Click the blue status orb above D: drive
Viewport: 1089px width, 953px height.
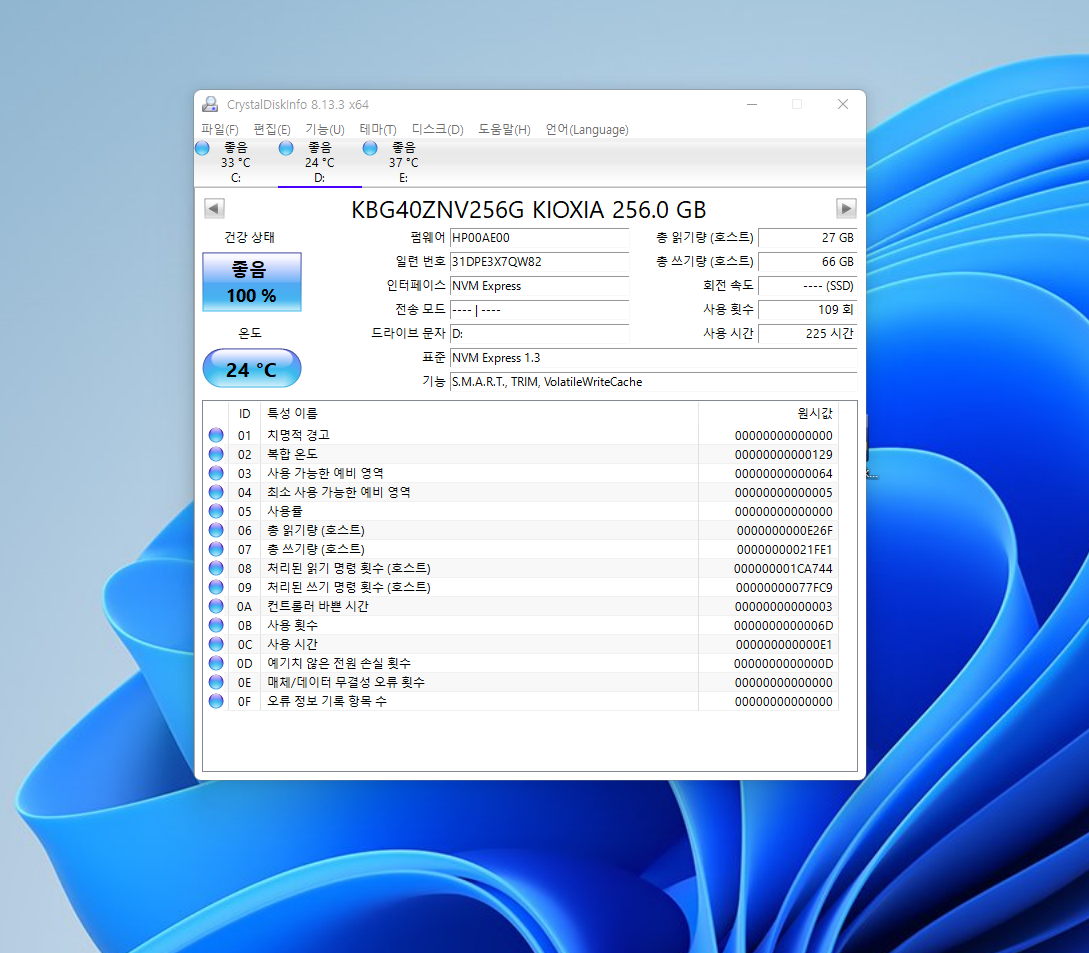[285, 148]
